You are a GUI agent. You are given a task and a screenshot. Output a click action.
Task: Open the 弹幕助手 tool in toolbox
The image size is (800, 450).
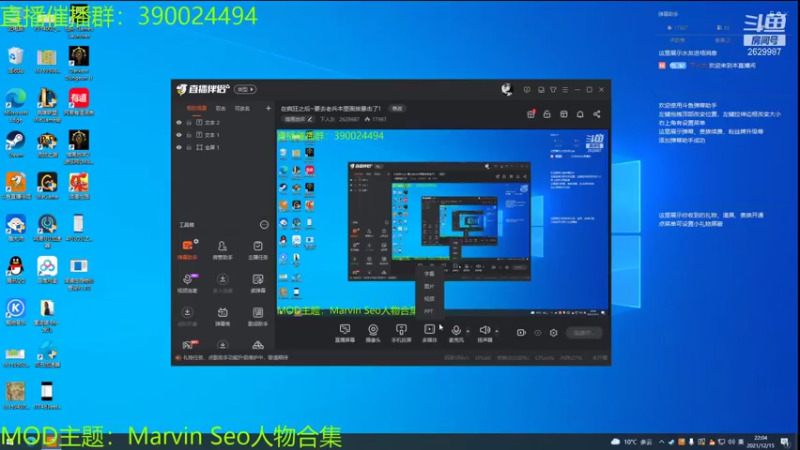coord(187,249)
